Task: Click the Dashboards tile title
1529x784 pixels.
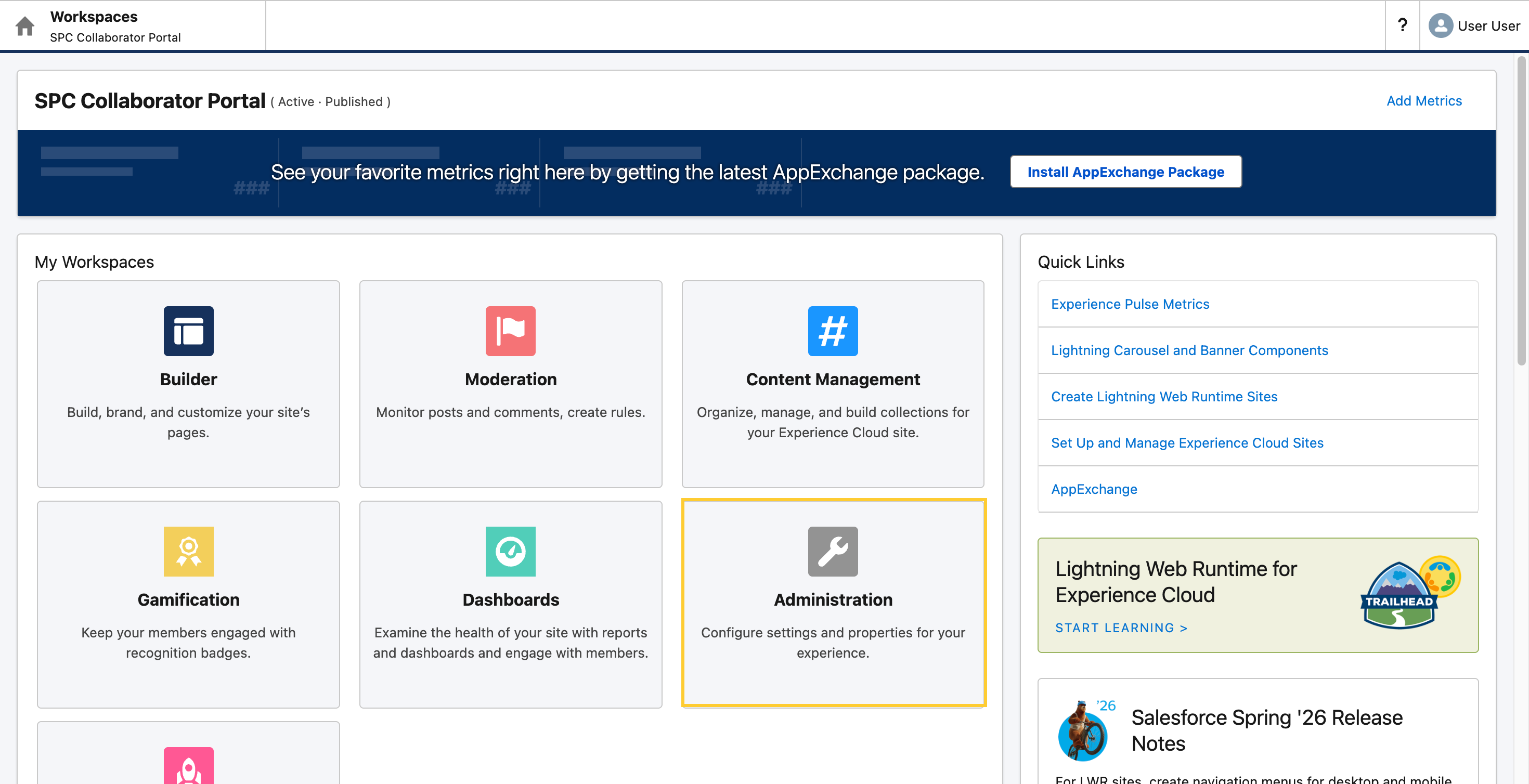Action: click(x=511, y=599)
